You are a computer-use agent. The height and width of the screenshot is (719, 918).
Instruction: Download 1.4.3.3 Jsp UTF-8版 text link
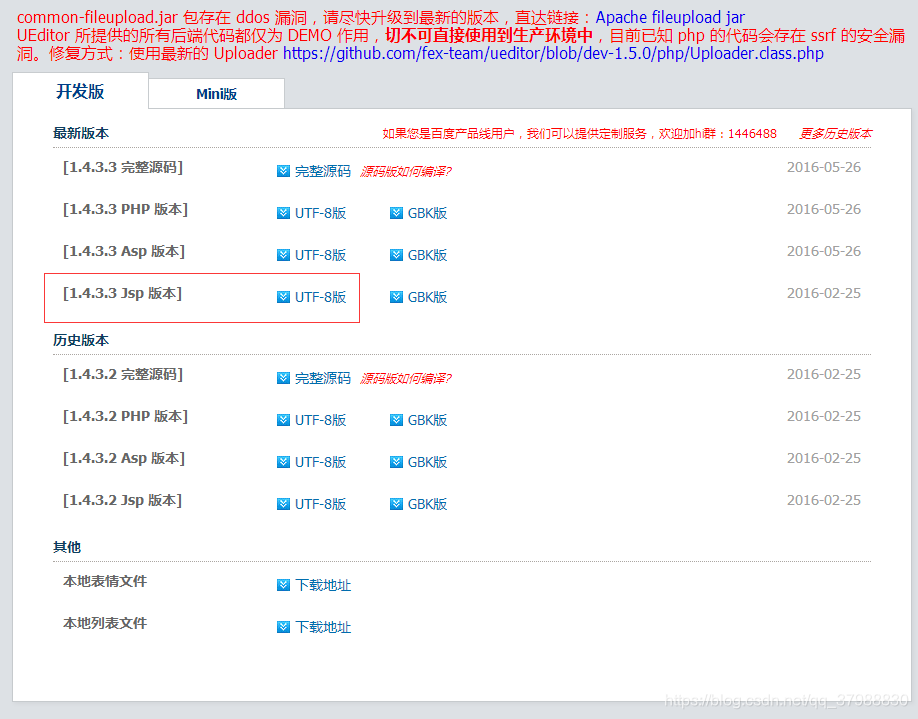tap(320, 297)
